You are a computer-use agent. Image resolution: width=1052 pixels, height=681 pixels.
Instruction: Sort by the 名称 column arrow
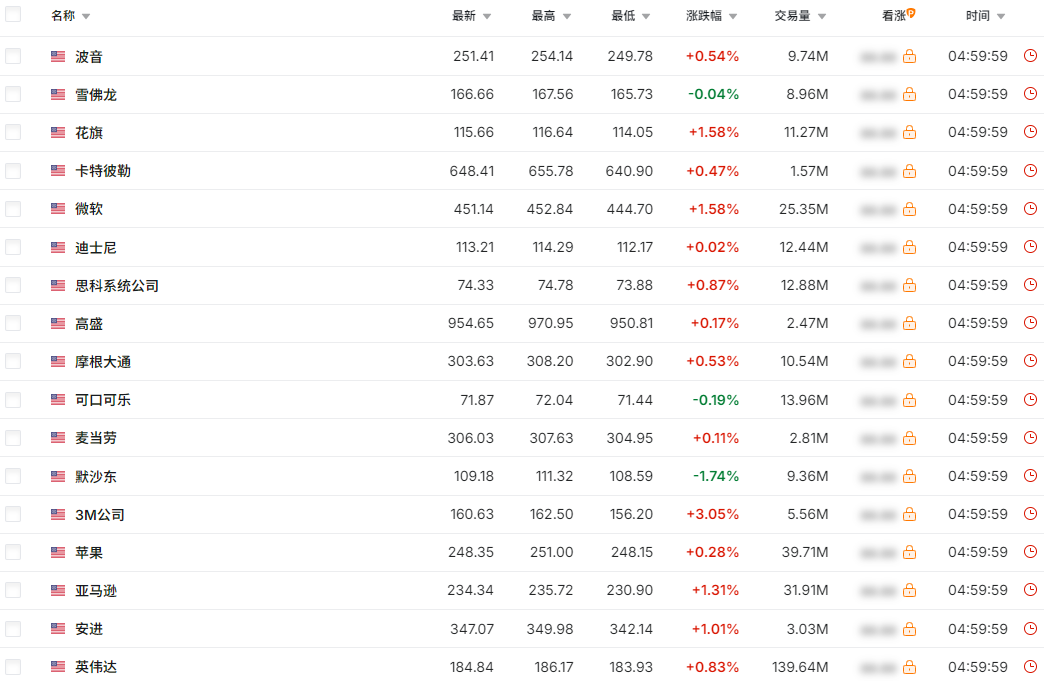point(85,17)
